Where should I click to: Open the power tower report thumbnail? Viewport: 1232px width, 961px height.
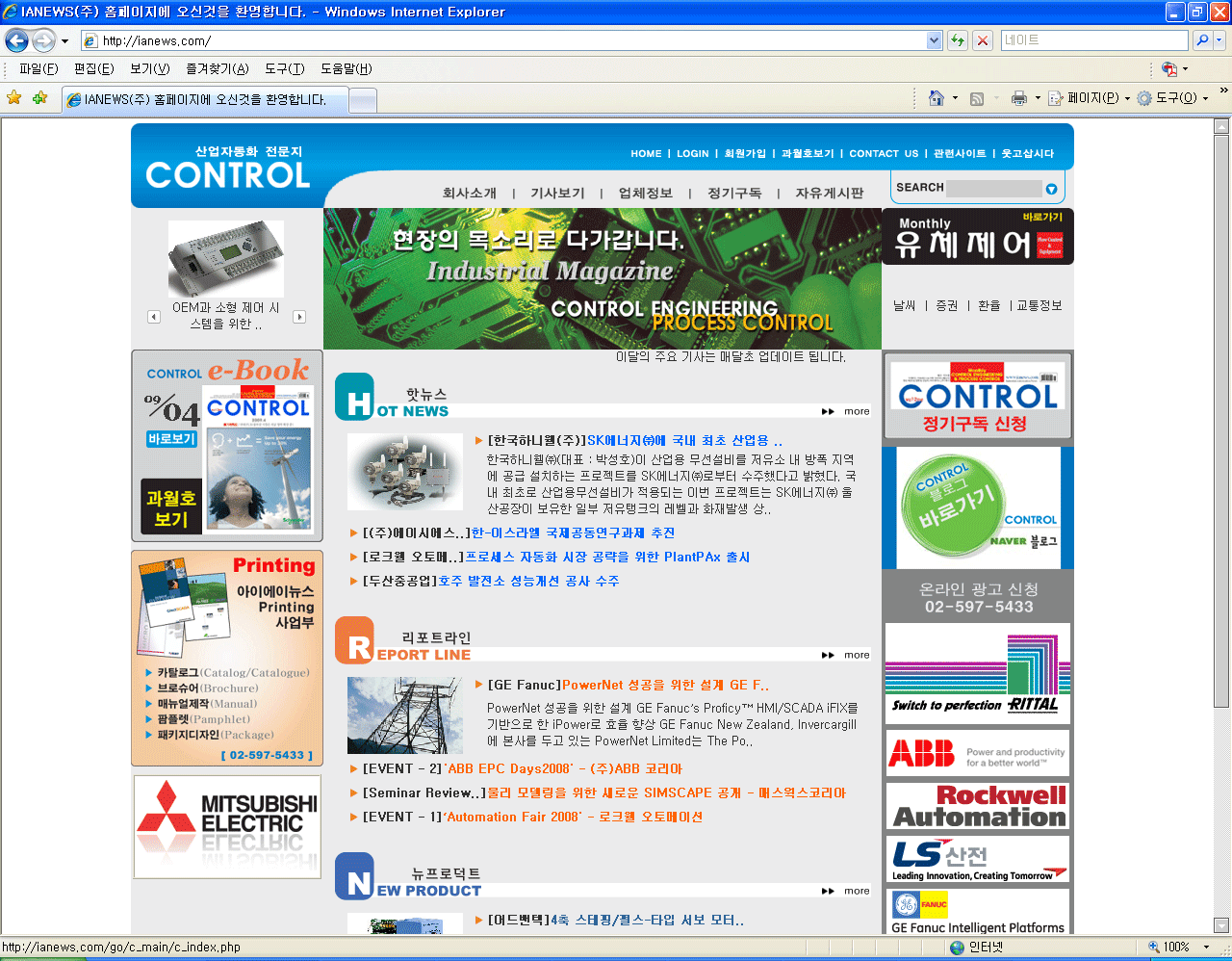click(x=405, y=715)
